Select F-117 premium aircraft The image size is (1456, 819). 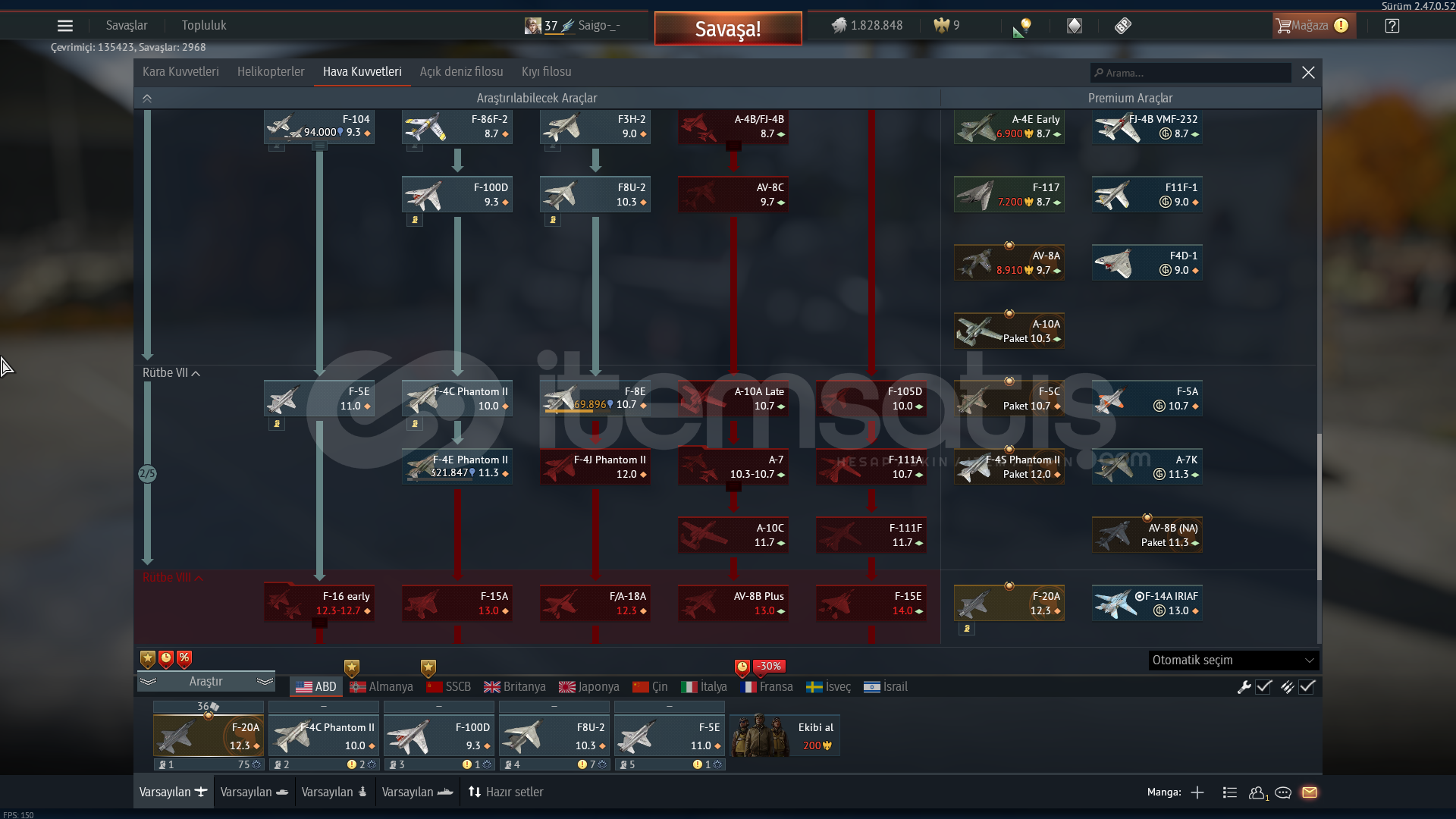[1009, 194]
